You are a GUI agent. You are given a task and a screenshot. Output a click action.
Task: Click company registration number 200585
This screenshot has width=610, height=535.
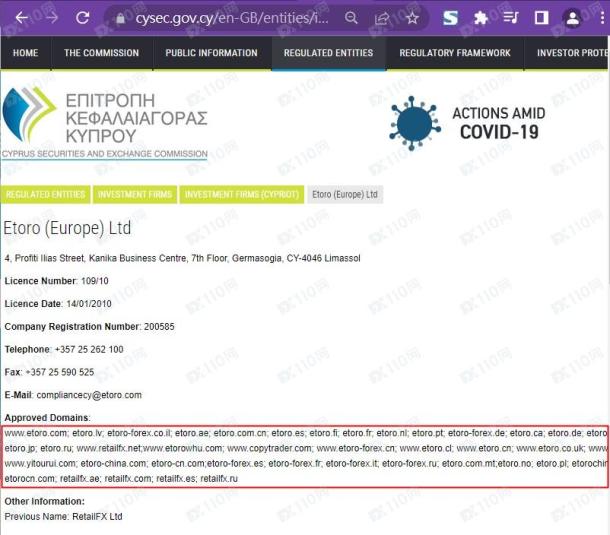159,327
